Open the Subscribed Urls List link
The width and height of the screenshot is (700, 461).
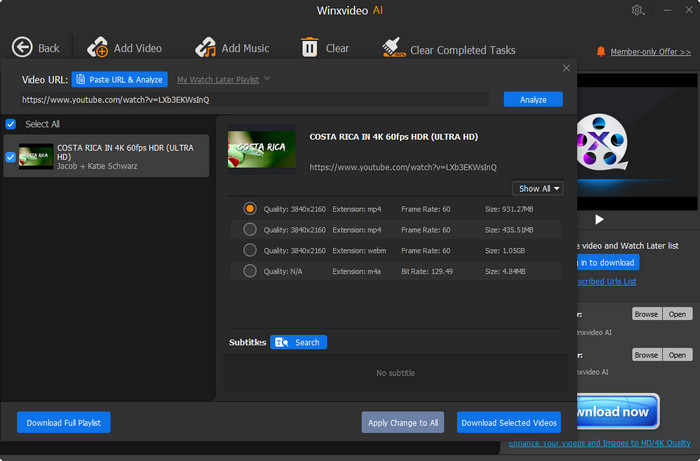(606, 282)
